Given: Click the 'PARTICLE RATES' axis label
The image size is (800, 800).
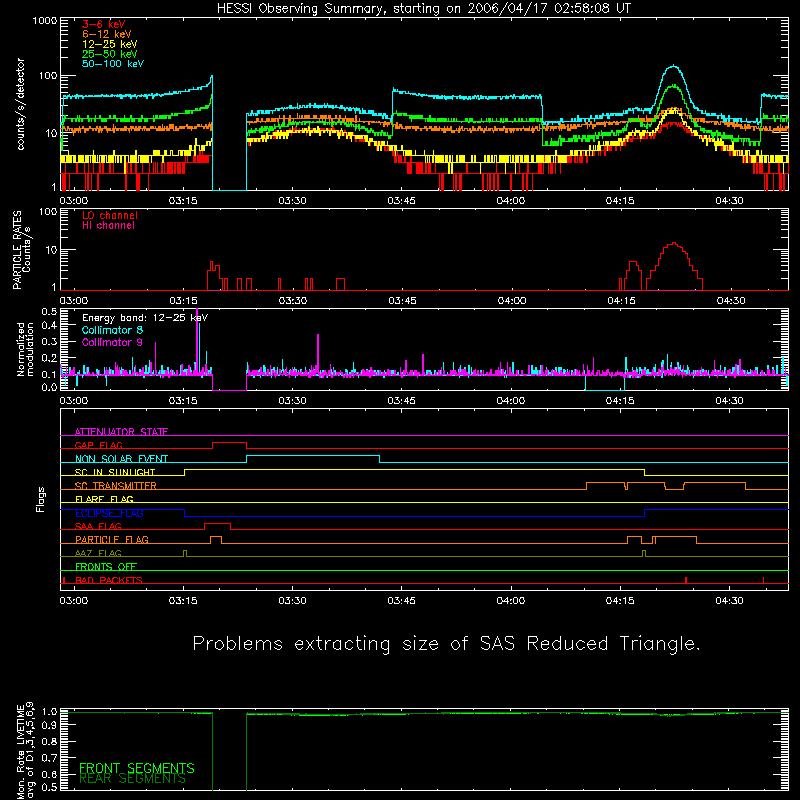Looking at the screenshot, I should pyautogui.click(x=17, y=250).
